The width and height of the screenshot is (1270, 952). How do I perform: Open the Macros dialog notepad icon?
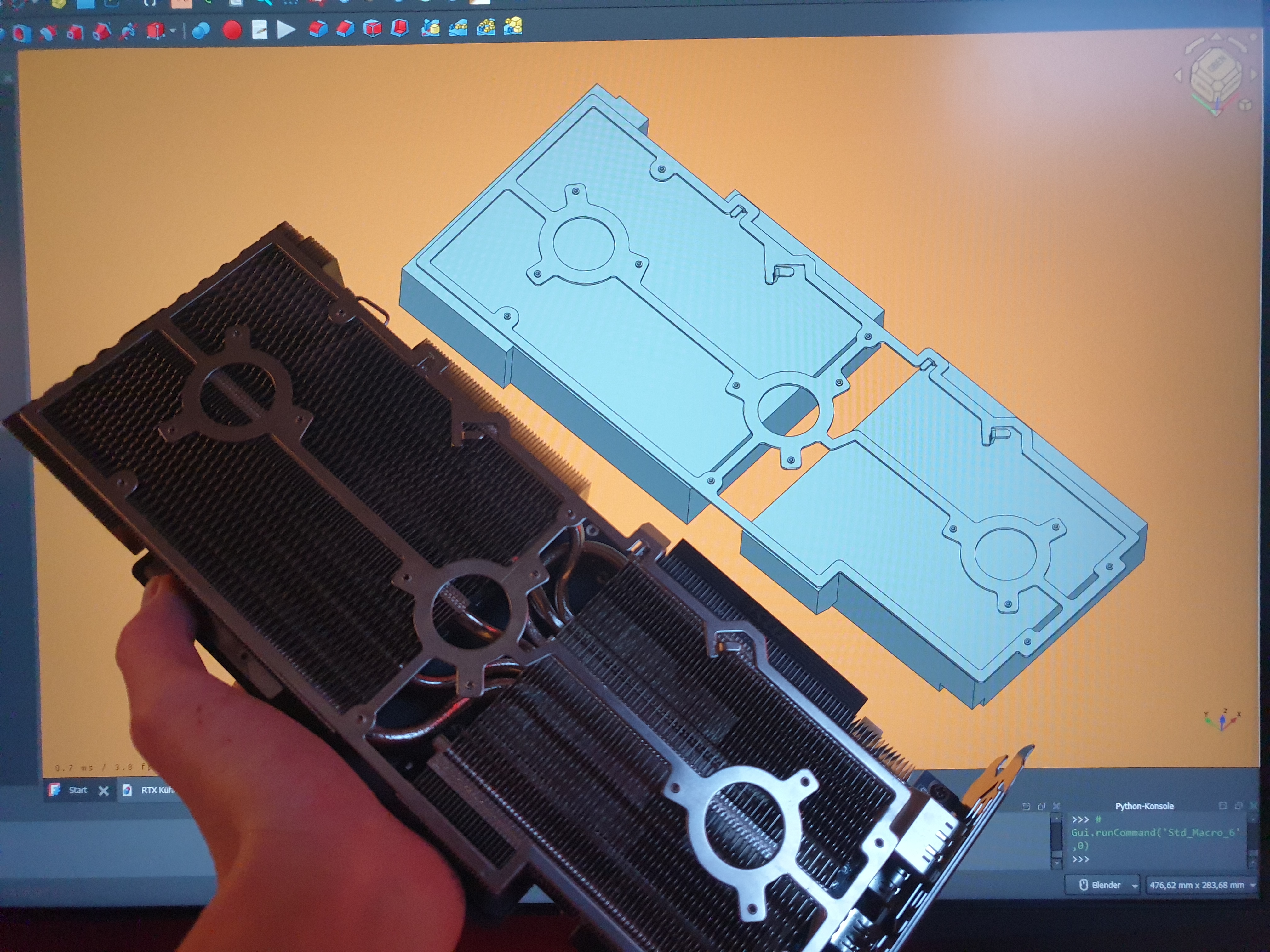260,30
